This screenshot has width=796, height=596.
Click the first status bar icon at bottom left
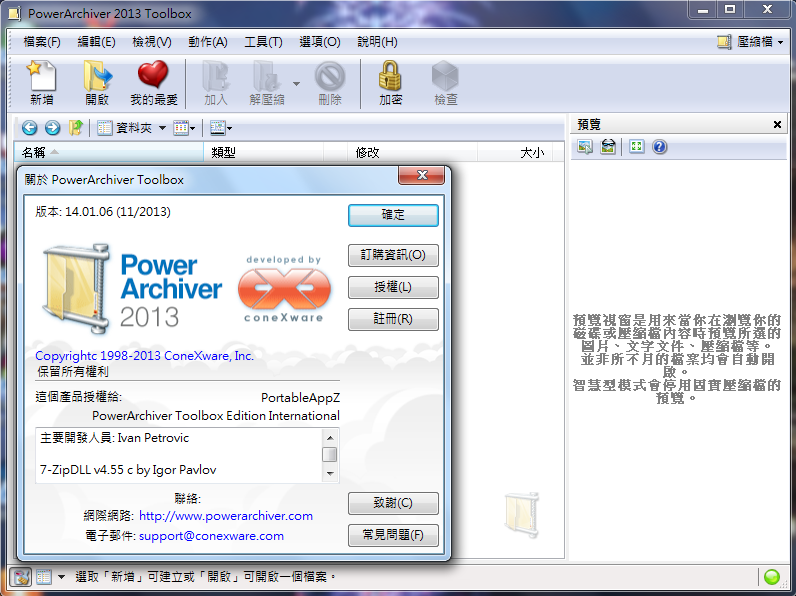(20, 577)
